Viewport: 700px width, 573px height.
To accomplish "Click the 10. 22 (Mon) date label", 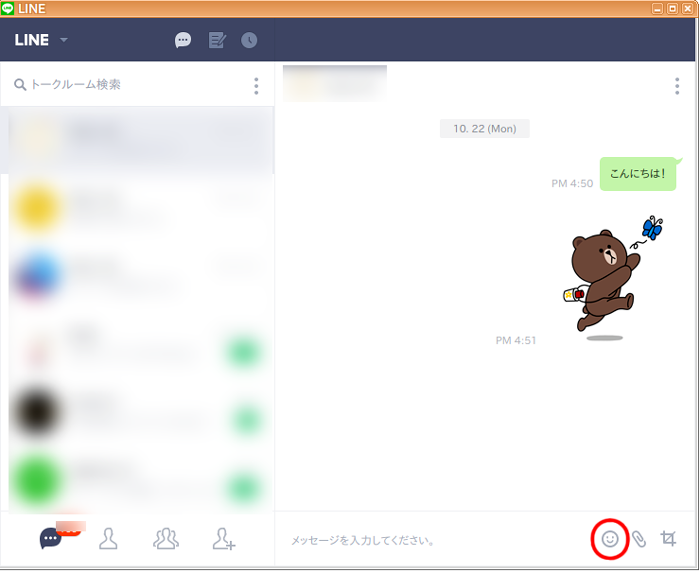I will click(x=485, y=129).
